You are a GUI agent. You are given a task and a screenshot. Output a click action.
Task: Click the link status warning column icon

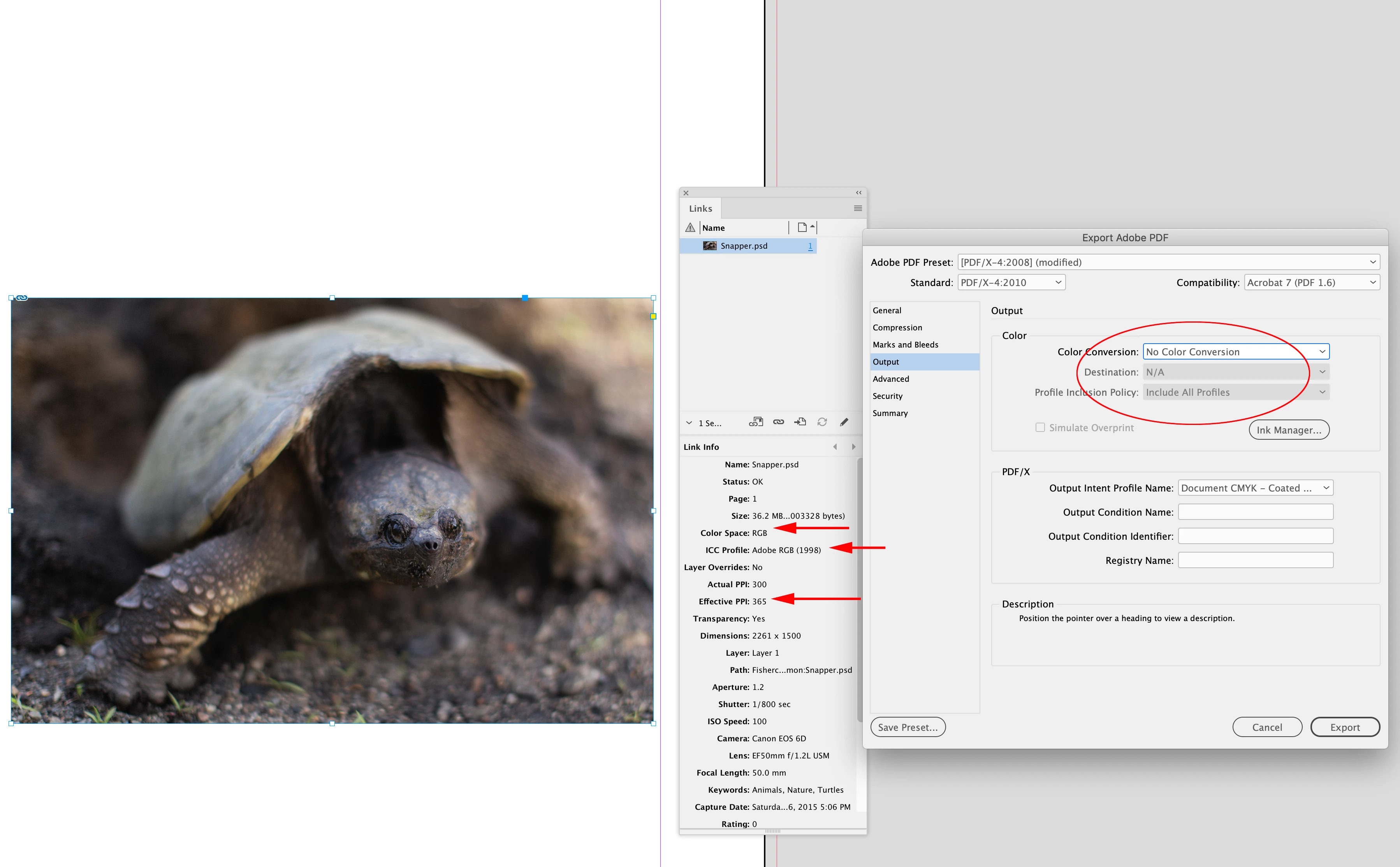(690, 228)
